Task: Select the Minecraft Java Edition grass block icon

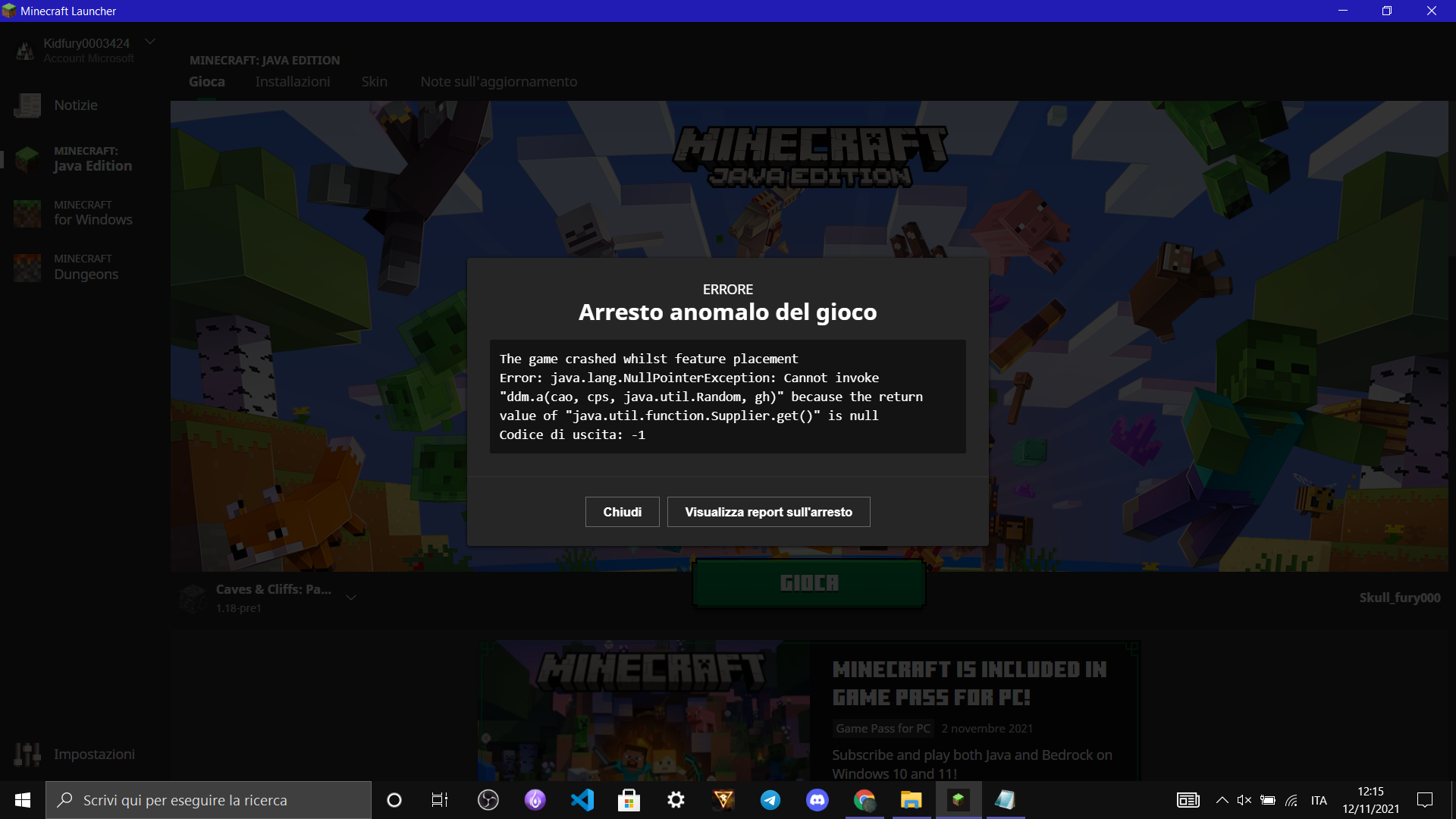Action: tap(27, 159)
